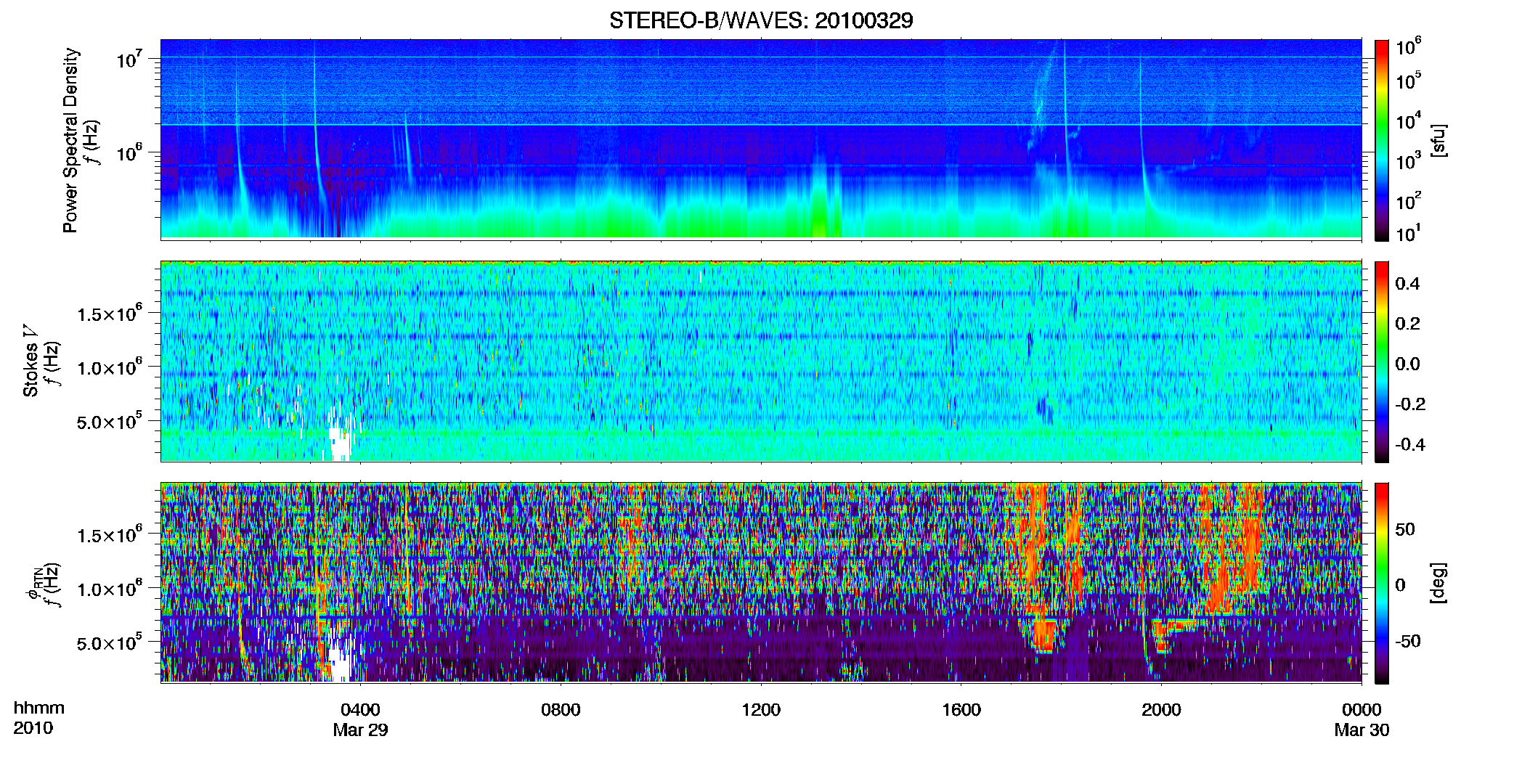Click the -0.4 label on Stokes colorbar
The height and width of the screenshot is (784, 1522).
1410,445
